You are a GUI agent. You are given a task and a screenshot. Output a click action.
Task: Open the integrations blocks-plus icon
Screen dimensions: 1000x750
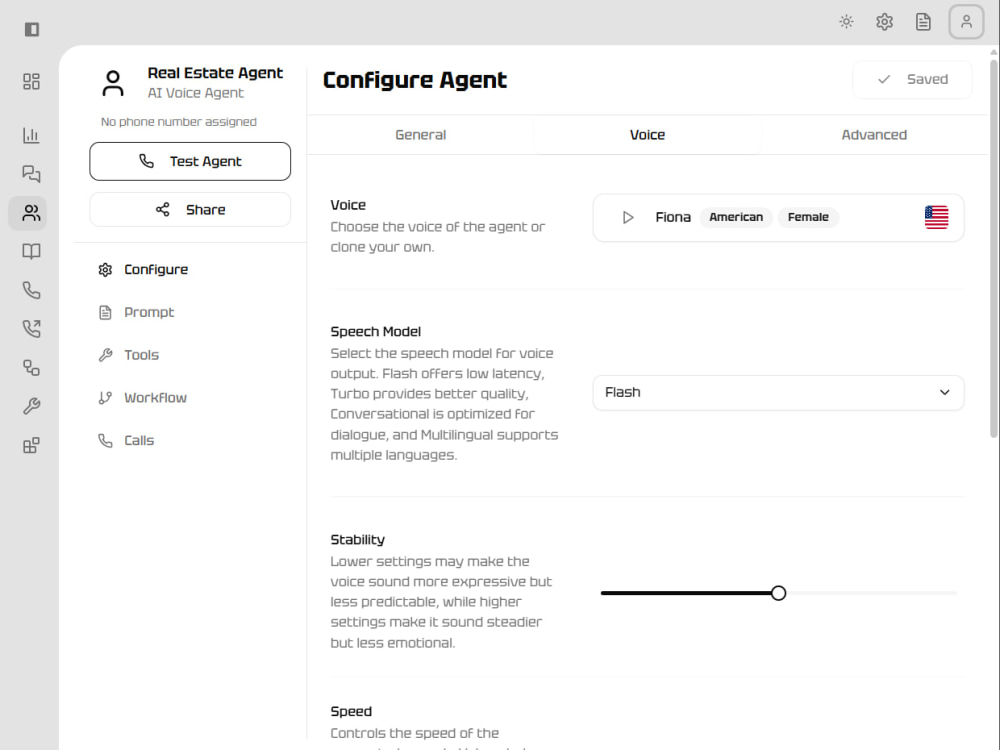point(31,445)
